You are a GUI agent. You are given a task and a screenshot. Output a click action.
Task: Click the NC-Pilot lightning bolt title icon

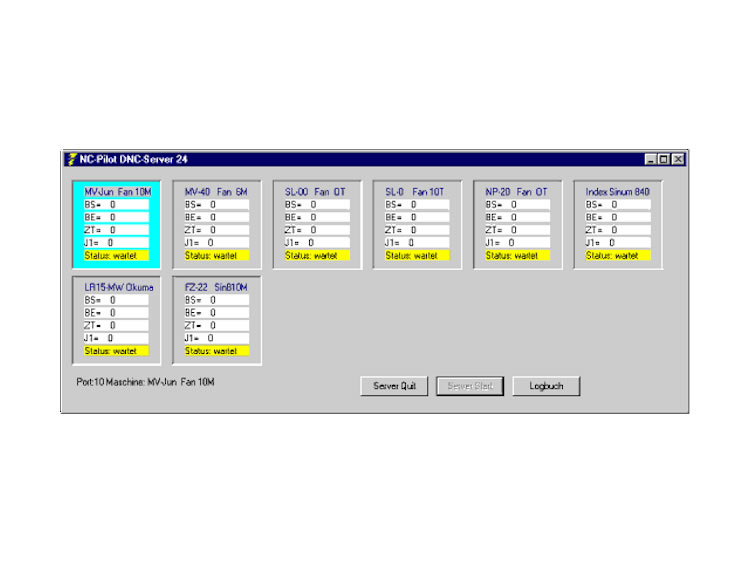point(71,159)
